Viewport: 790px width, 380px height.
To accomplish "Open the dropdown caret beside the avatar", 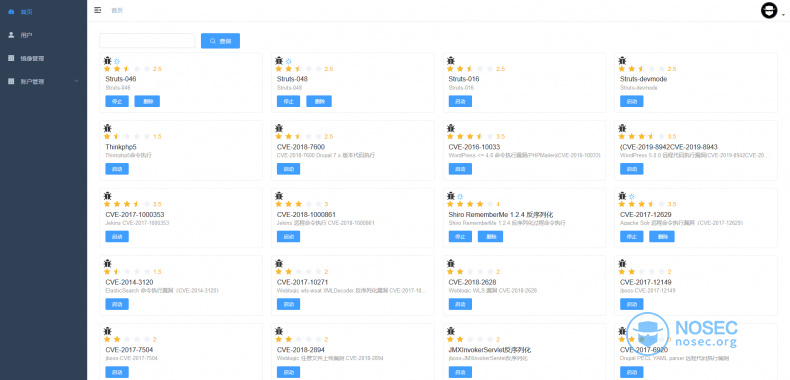I will click(783, 15).
